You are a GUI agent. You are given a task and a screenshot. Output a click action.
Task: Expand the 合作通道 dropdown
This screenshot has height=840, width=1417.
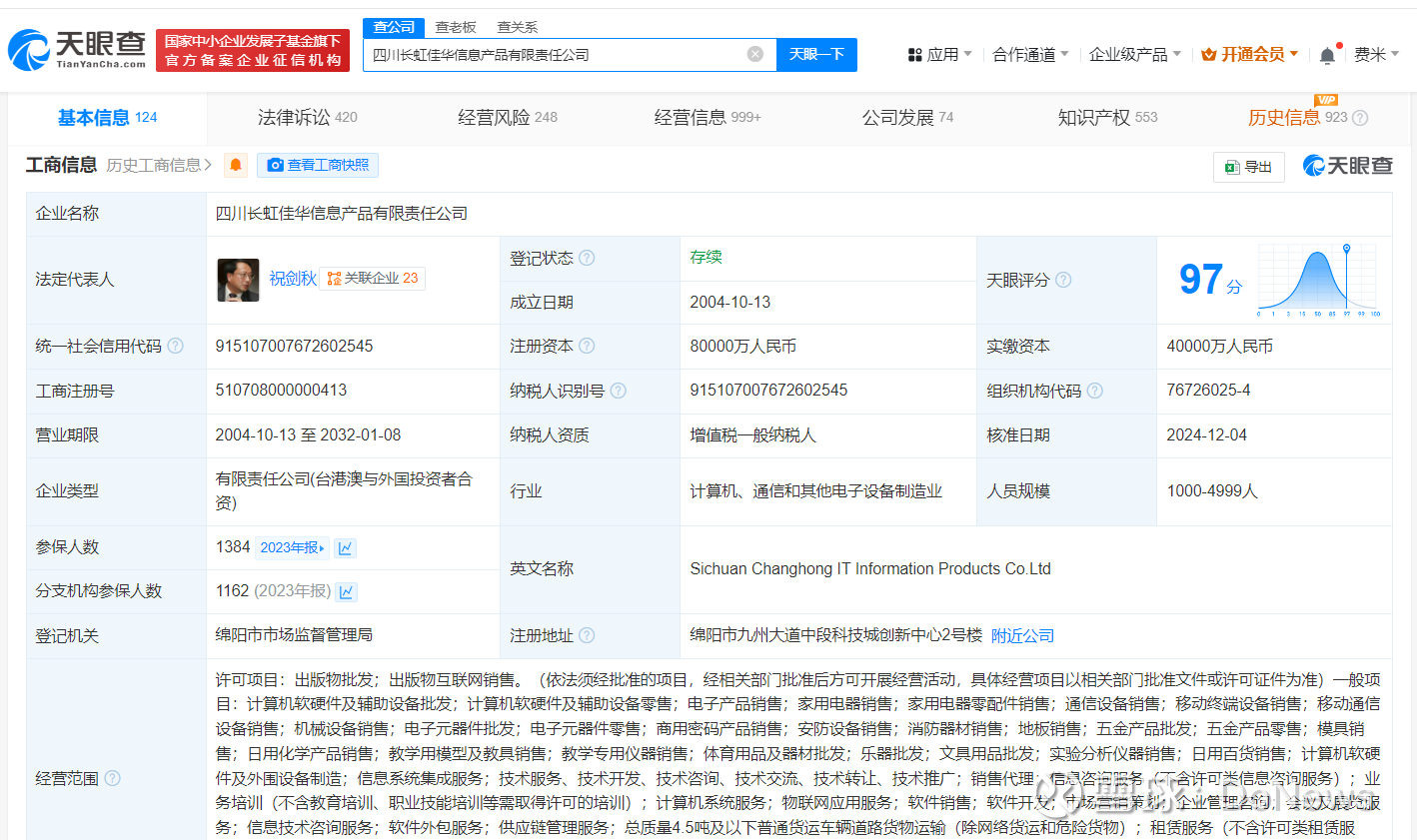pyautogui.click(x=1029, y=54)
